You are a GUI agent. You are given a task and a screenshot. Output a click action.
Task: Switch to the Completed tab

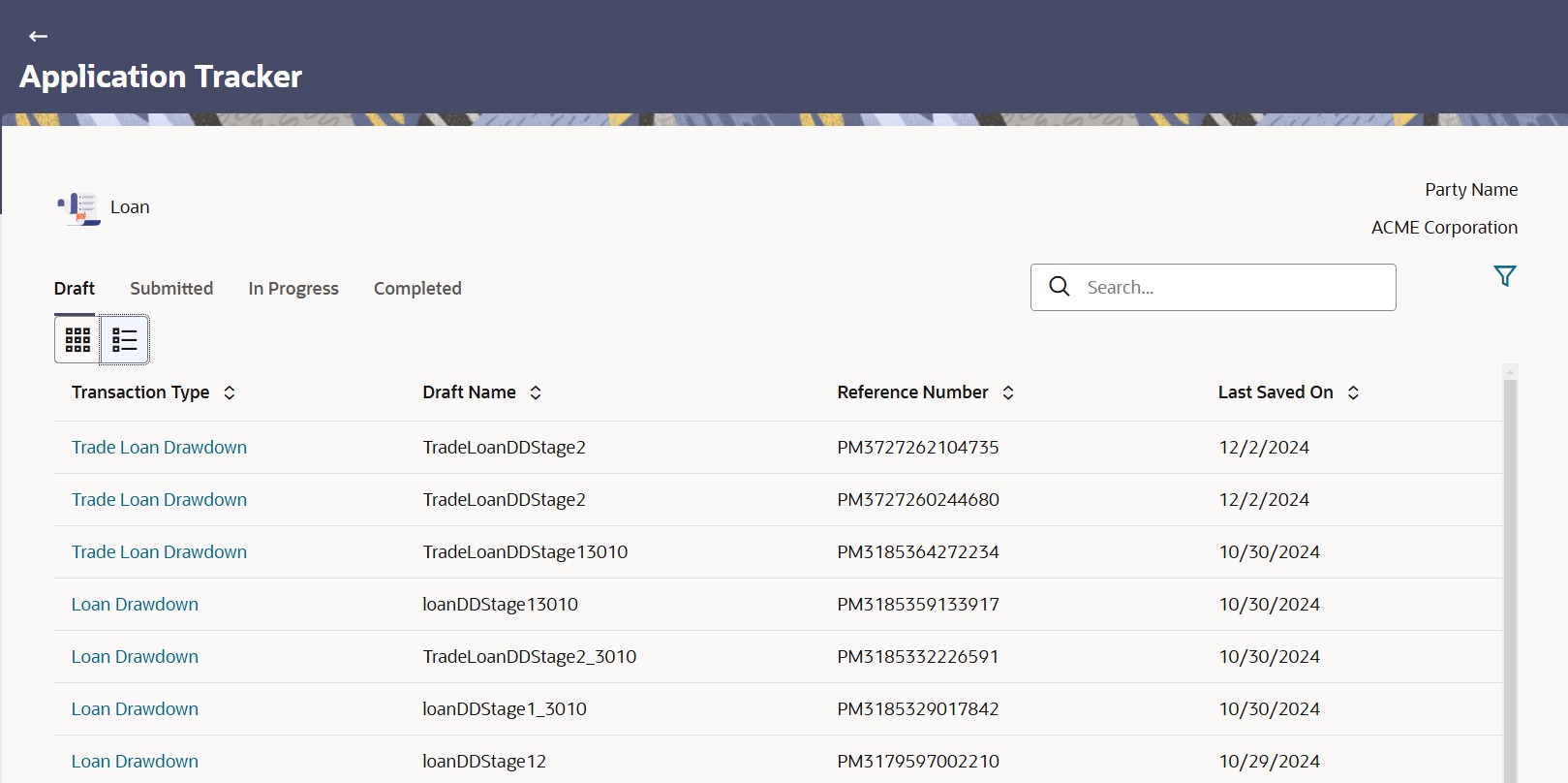coord(417,289)
